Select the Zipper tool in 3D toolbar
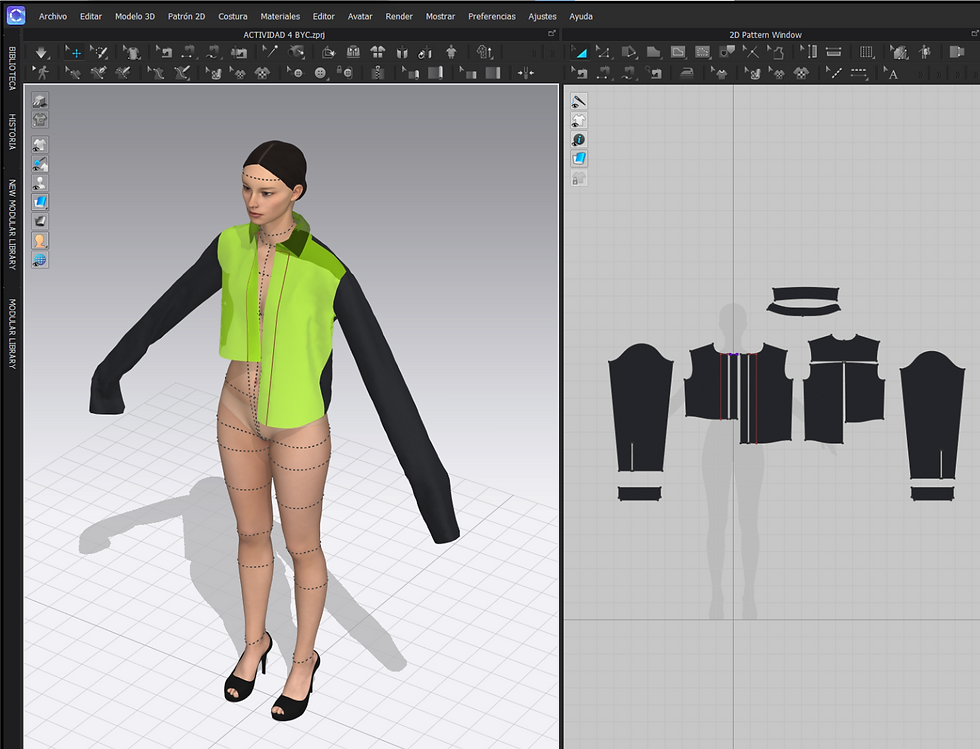This screenshot has width=980, height=749. coord(378,73)
